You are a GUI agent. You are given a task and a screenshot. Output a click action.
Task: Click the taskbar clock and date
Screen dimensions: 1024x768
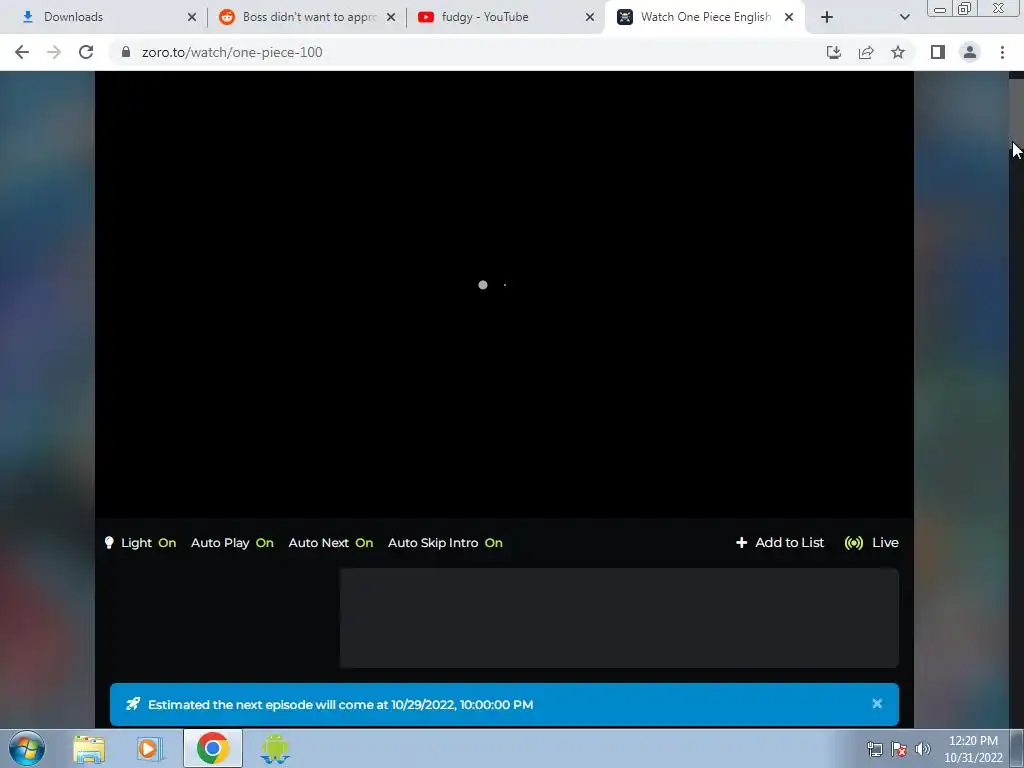(973, 749)
